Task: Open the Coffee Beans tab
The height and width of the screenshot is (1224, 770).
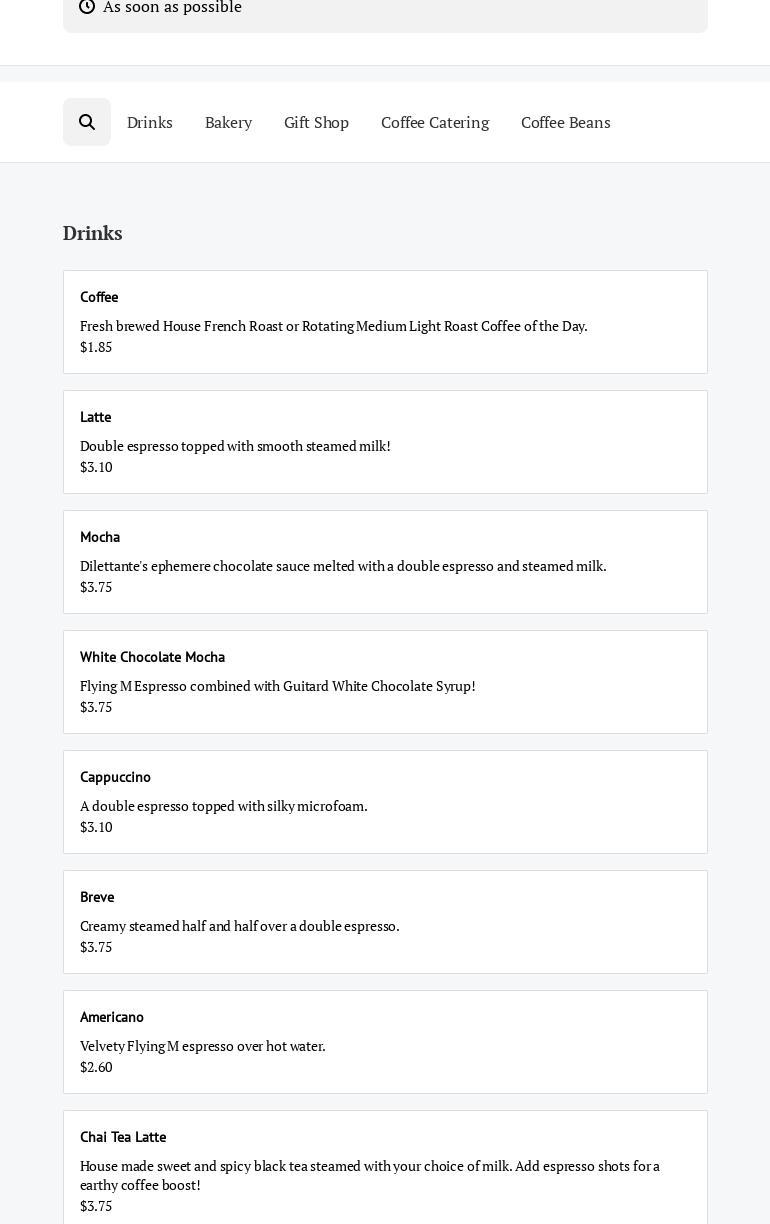Action: click(565, 122)
